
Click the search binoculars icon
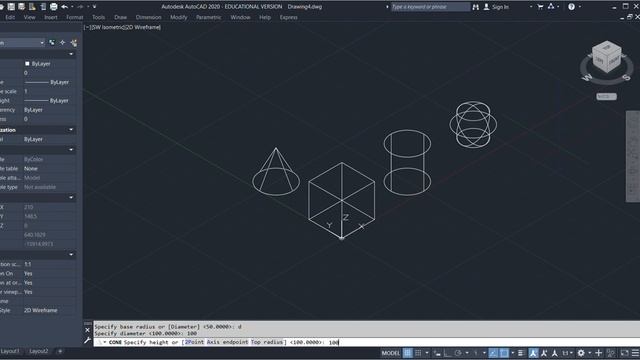point(476,7)
